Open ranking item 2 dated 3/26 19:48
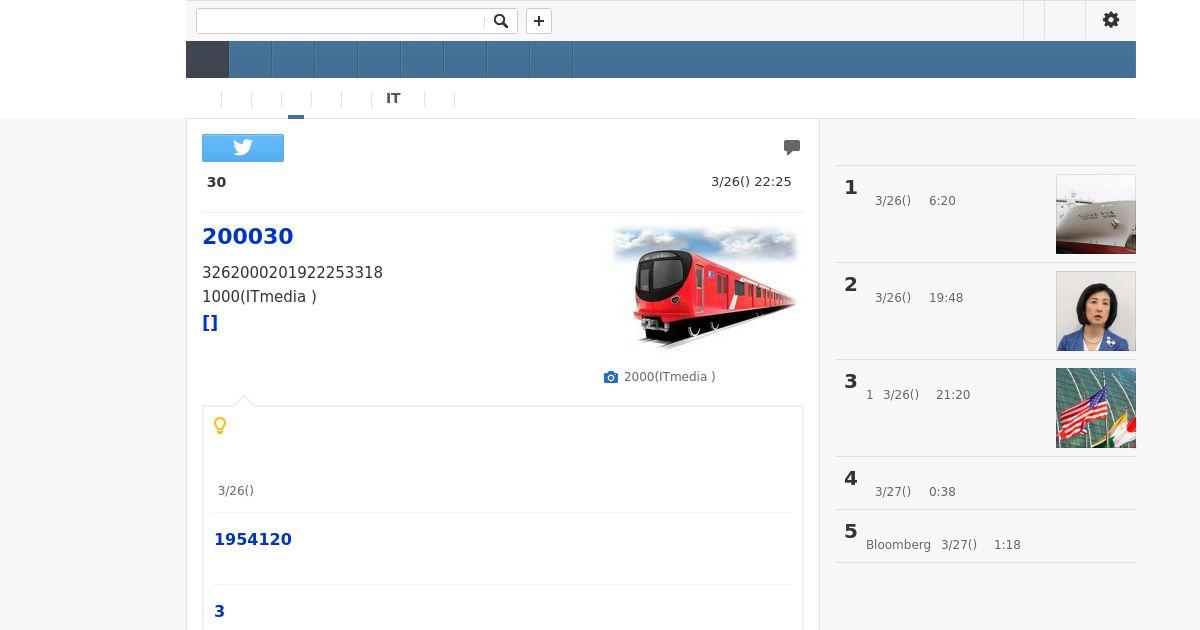This screenshot has height=630, width=1200. [986, 311]
